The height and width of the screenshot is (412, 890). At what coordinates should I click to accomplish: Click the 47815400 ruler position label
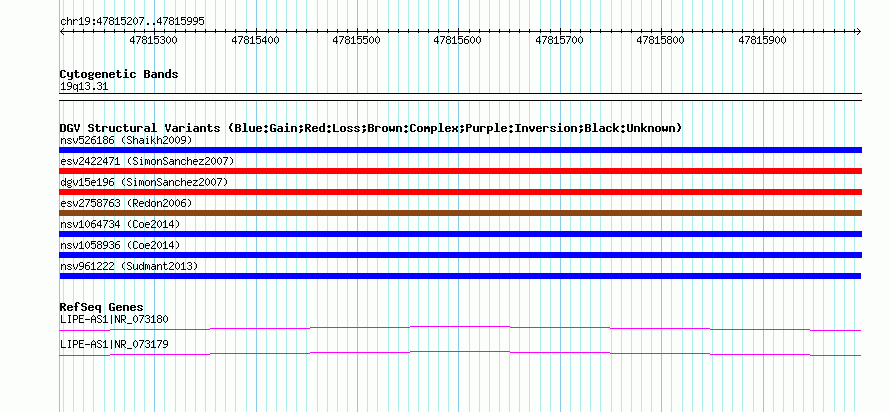tap(255, 40)
